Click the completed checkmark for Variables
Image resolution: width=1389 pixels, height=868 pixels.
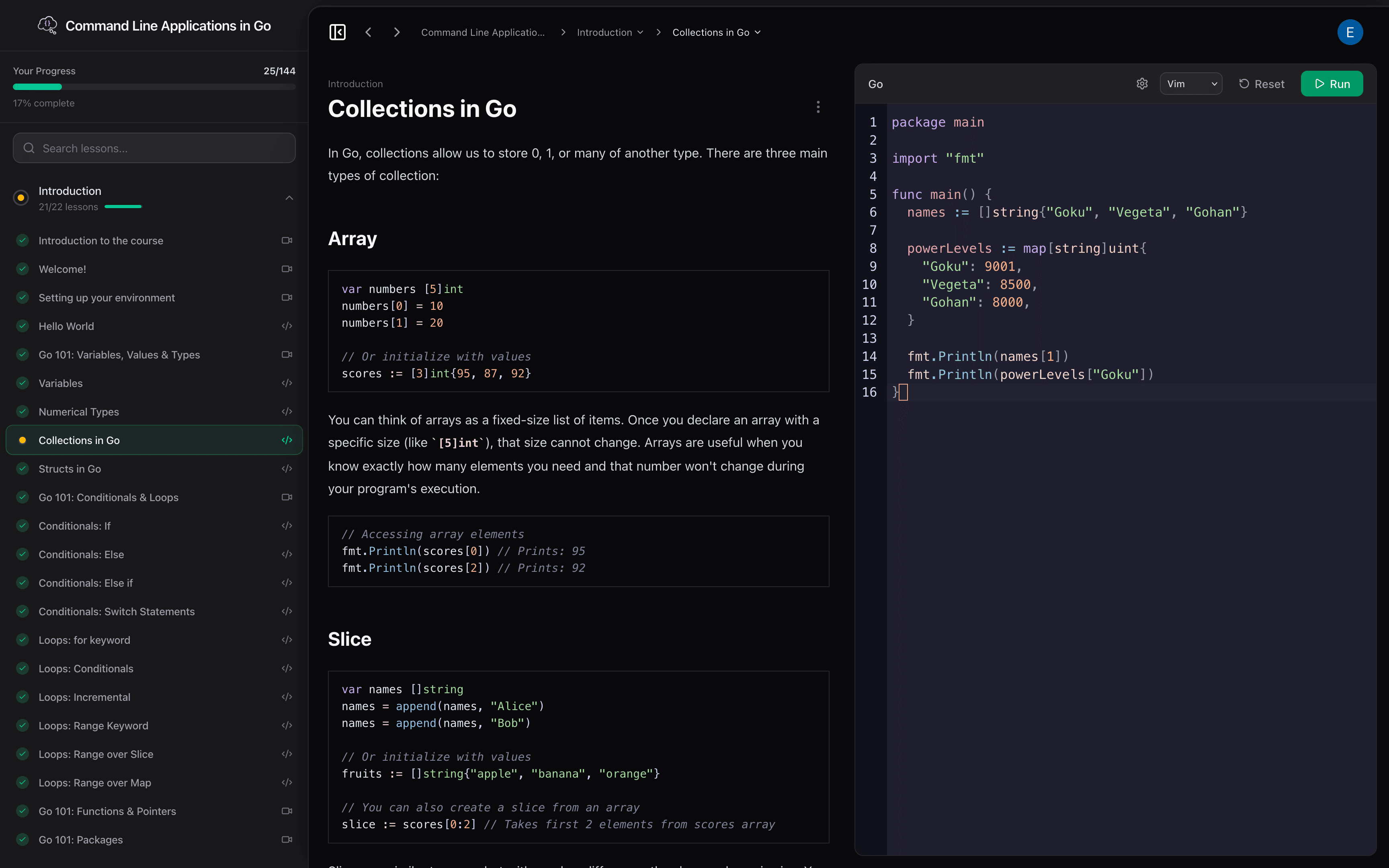[x=23, y=383]
